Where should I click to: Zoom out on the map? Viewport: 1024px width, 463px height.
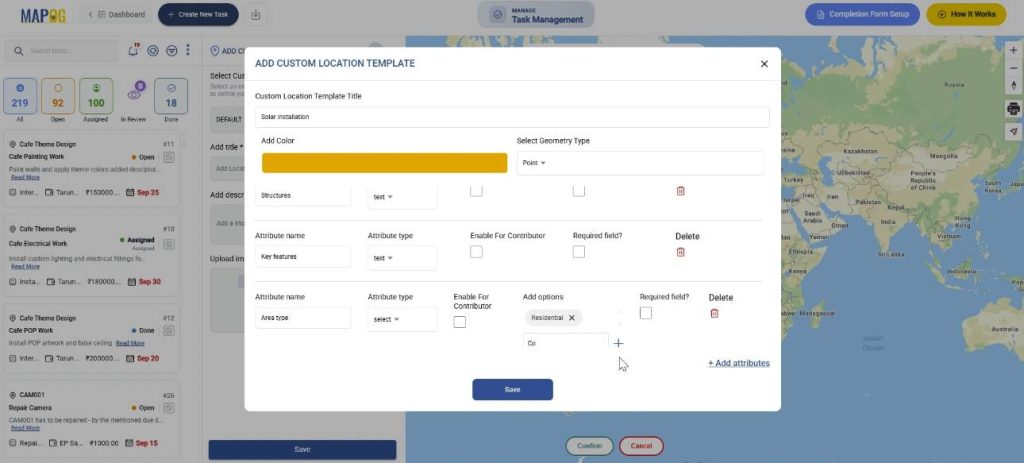coord(1014,68)
